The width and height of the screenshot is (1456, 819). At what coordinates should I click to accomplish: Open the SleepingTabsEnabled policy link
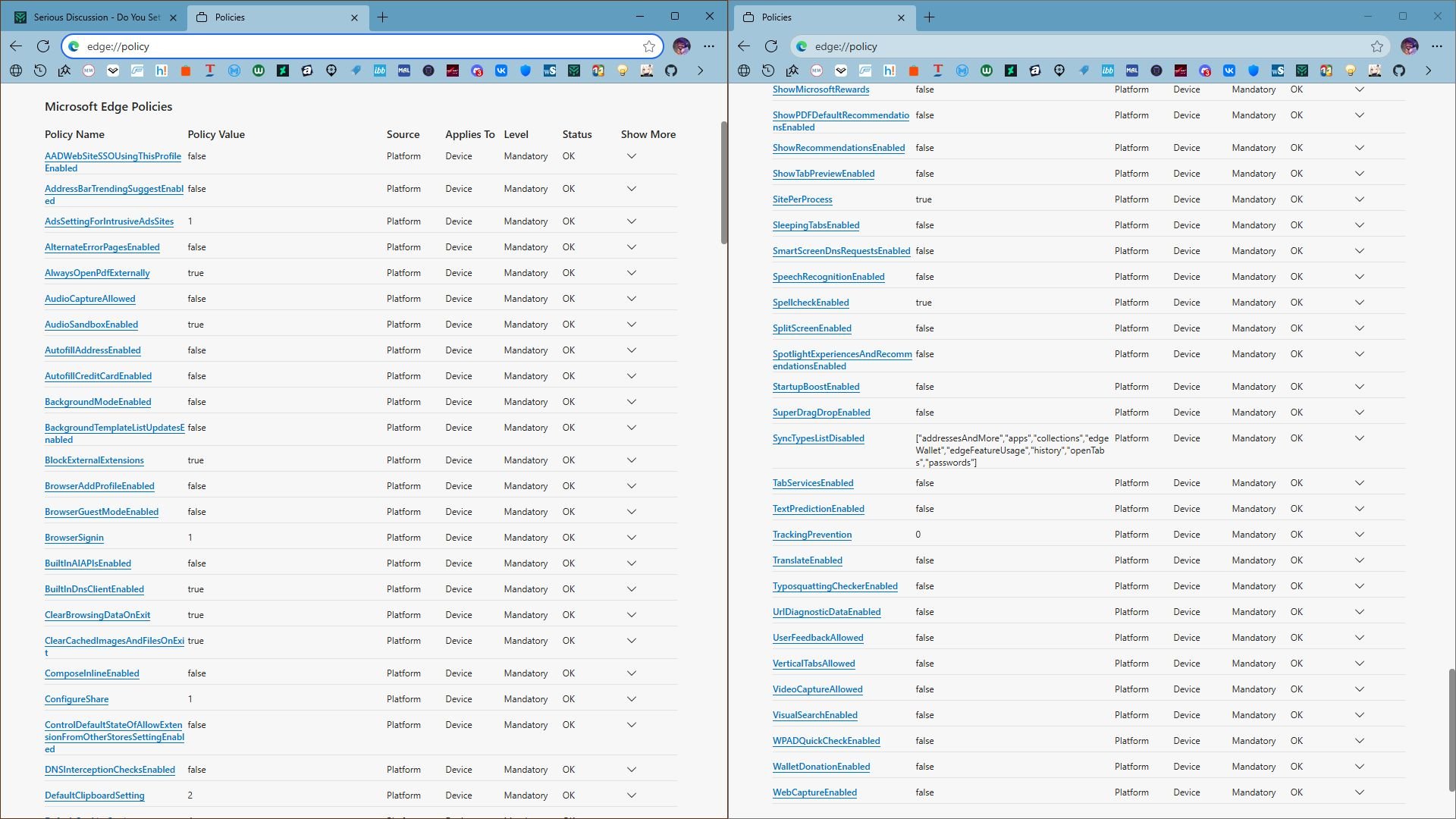816,225
